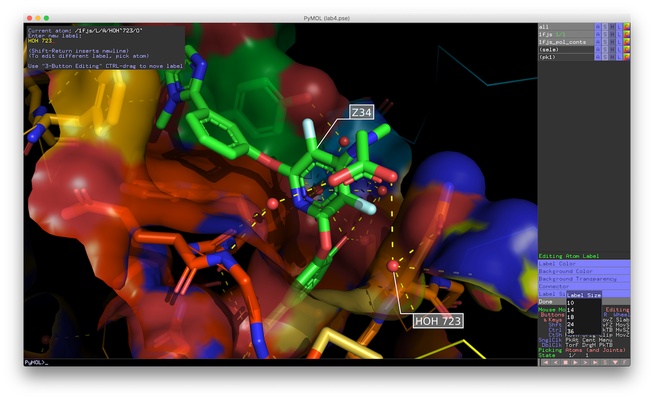Choose Label Color in the editing panel
Viewport: 654px width, 400px height.
584,264
